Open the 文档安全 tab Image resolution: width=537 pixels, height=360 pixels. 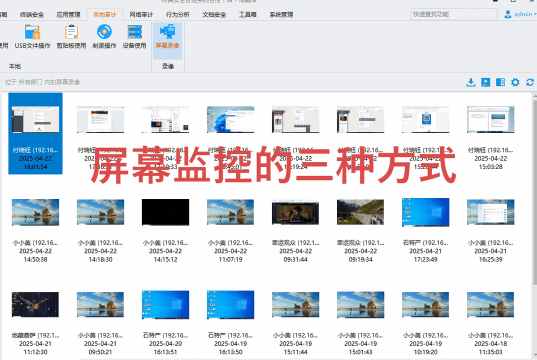pyautogui.click(x=214, y=14)
